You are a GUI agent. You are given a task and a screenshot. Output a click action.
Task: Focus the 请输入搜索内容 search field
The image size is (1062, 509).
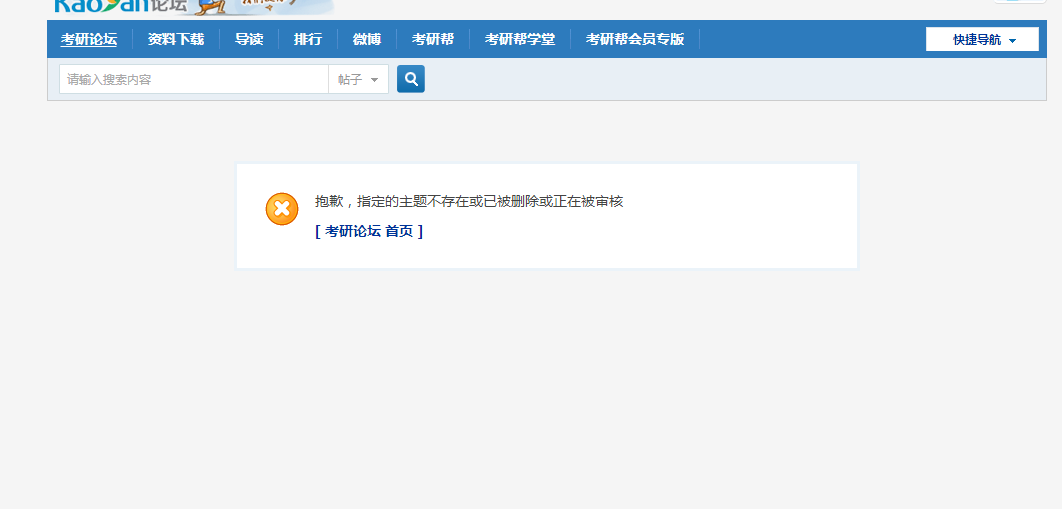coord(194,79)
